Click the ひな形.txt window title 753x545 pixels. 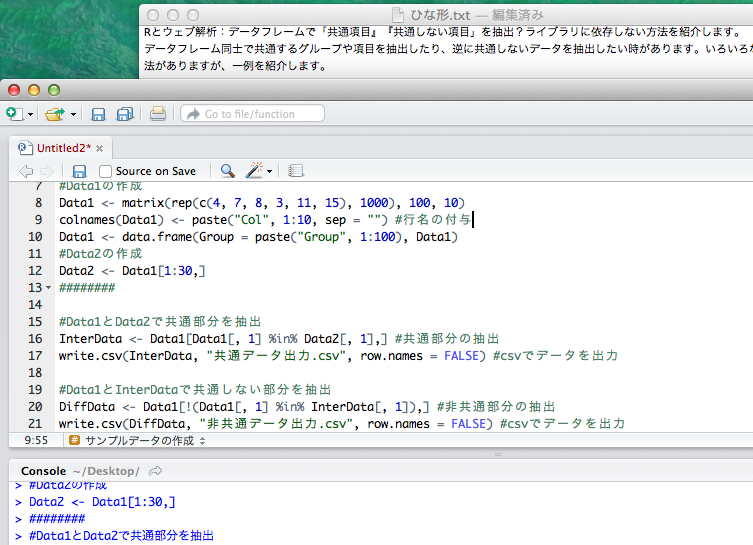click(440, 15)
